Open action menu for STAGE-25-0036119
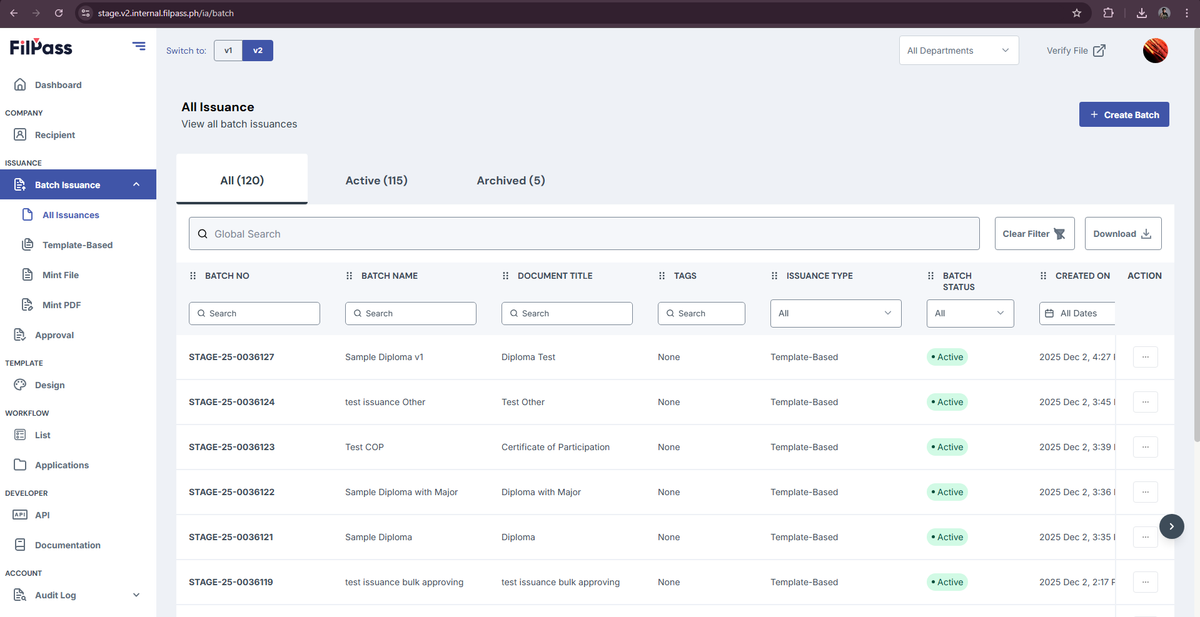1200x617 pixels. (1145, 582)
